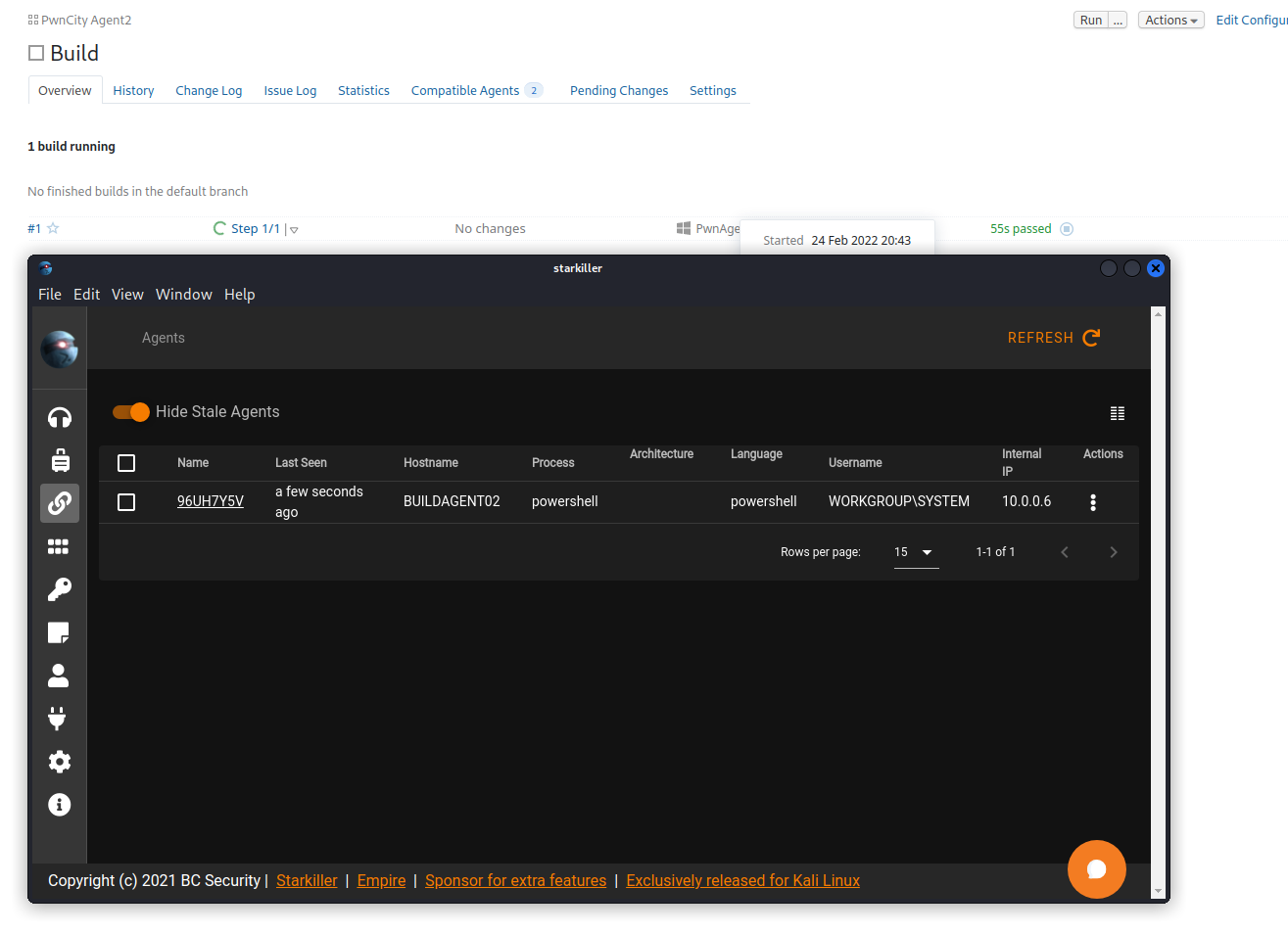Click the WORKGROUP\SYSTEM username cell

point(899,501)
